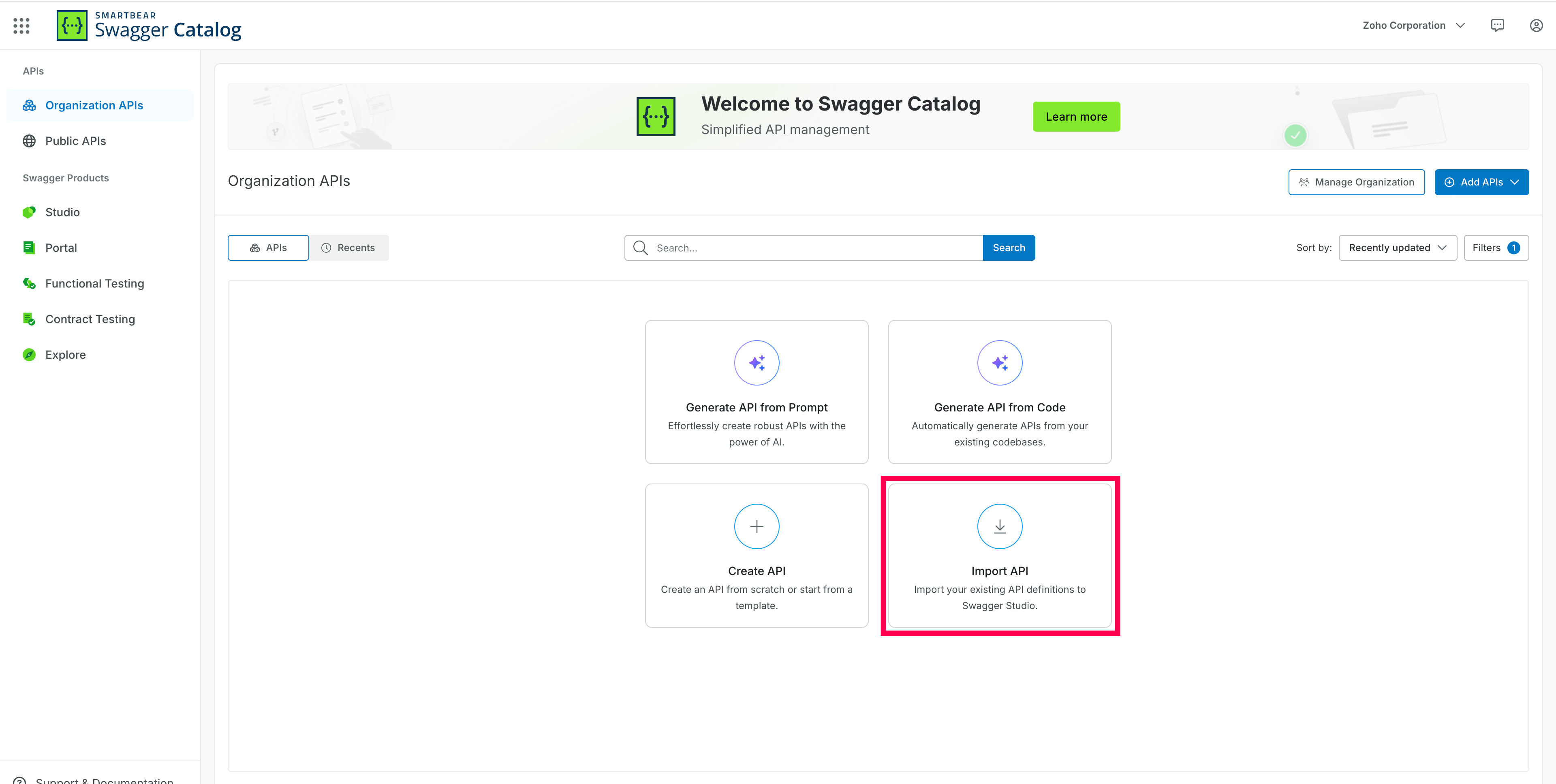Screen dimensions: 1556x784
Task: Click the 'Welcome to Swagger Catalog' heading
Action: 840,104
